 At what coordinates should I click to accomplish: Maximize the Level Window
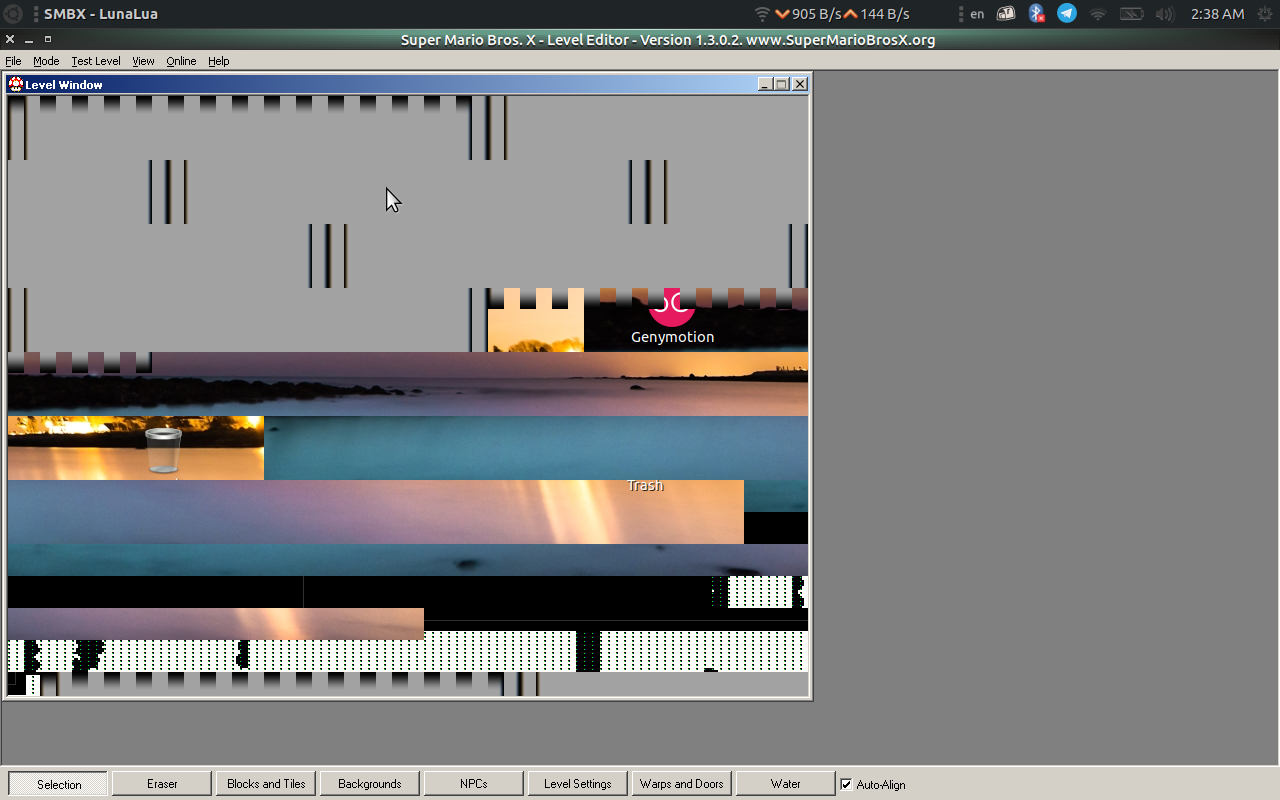[x=782, y=85]
